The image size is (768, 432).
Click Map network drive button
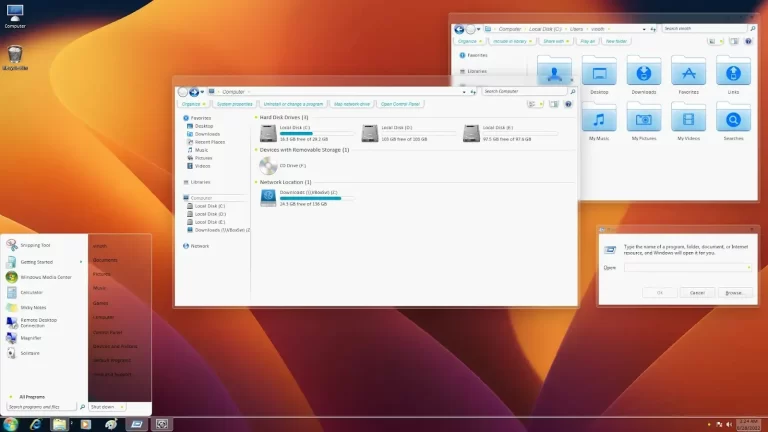tap(352, 104)
